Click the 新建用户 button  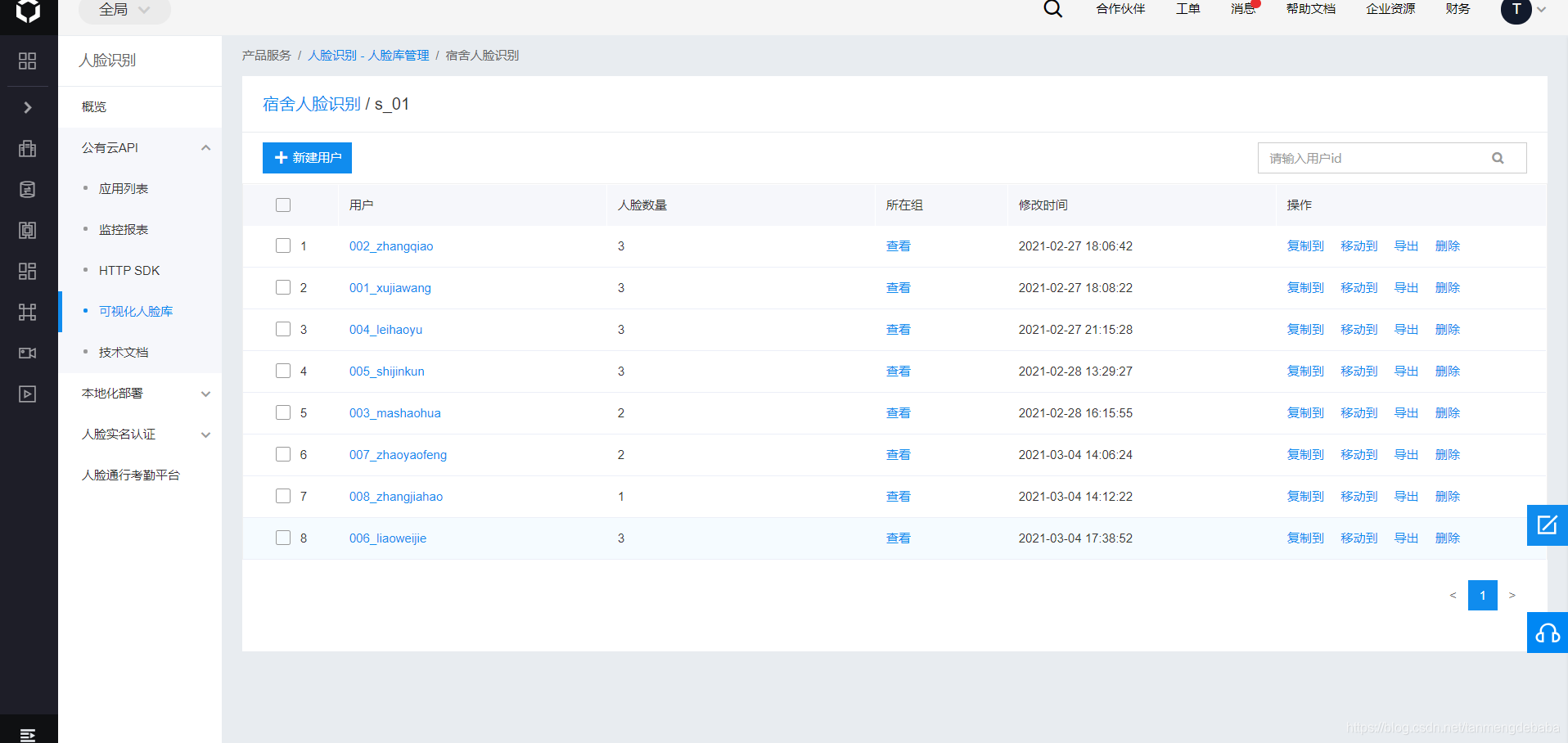pyautogui.click(x=307, y=158)
